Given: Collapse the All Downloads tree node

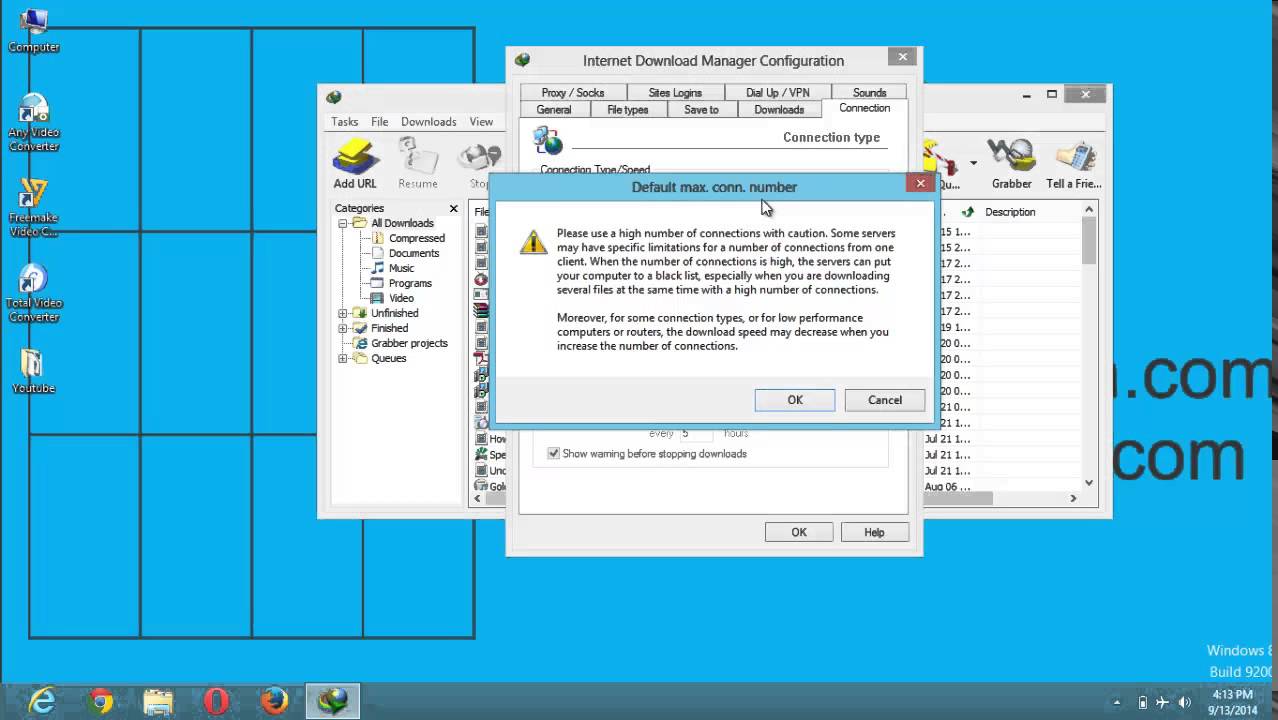Looking at the screenshot, I should click(x=343, y=223).
